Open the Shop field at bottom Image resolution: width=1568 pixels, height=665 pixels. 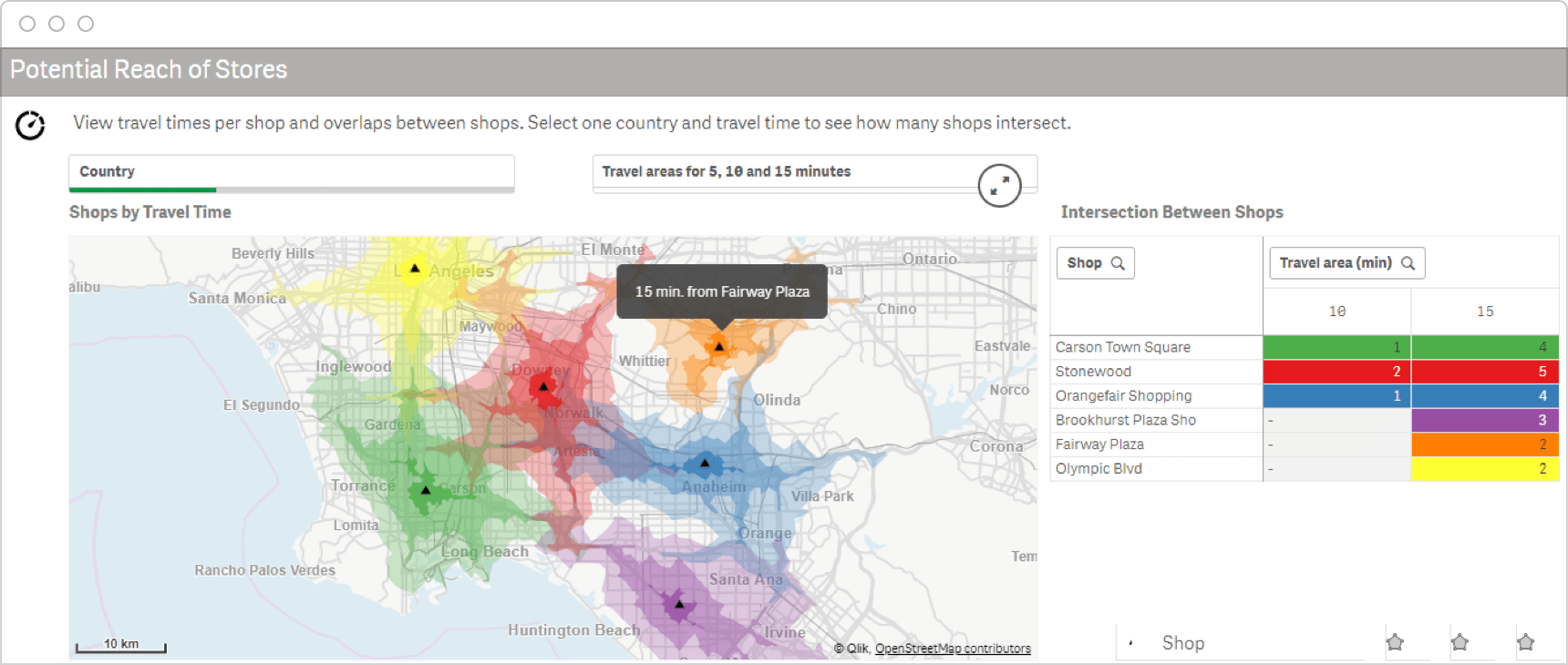click(1183, 643)
